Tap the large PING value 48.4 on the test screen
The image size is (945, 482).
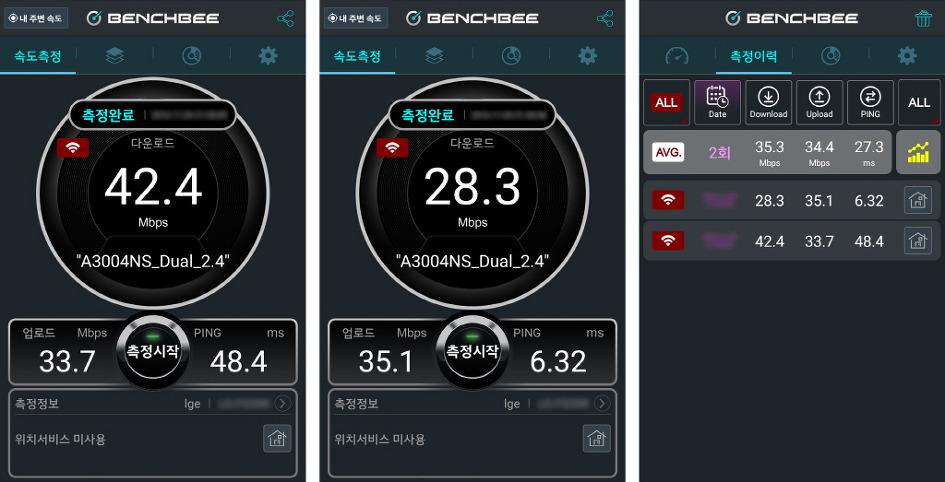point(239,362)
